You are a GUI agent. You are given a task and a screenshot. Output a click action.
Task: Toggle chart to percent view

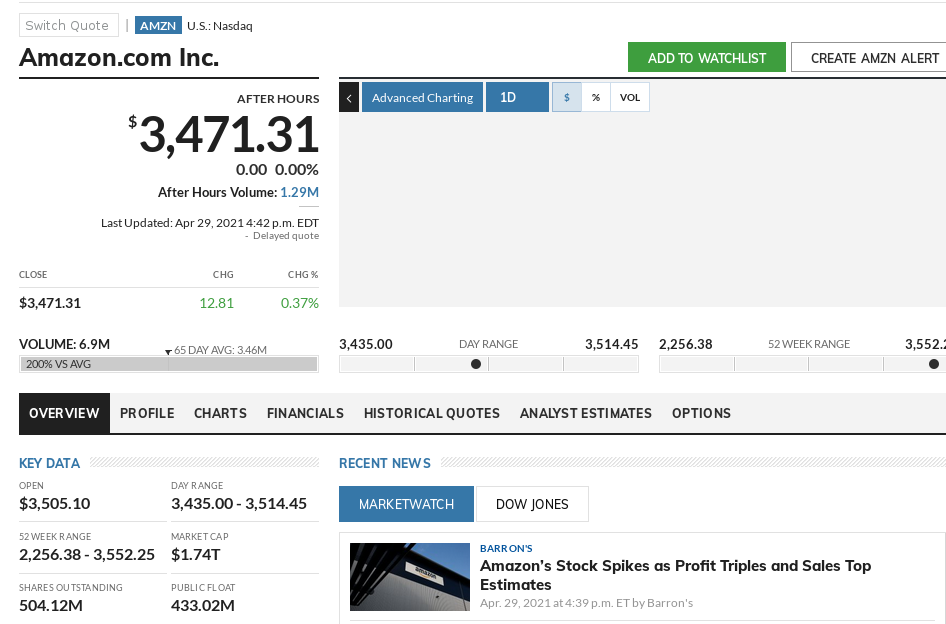click(x=596, y=97)
